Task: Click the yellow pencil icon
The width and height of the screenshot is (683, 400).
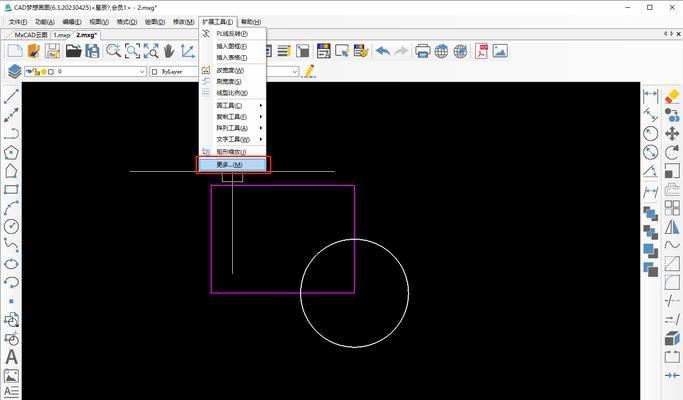Action: [x=309, y=71]
